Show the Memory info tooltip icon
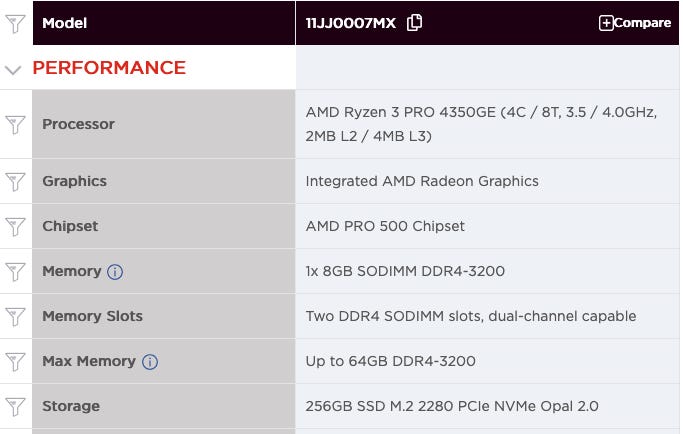The image size is (683, 434). [x=115, y=272]
